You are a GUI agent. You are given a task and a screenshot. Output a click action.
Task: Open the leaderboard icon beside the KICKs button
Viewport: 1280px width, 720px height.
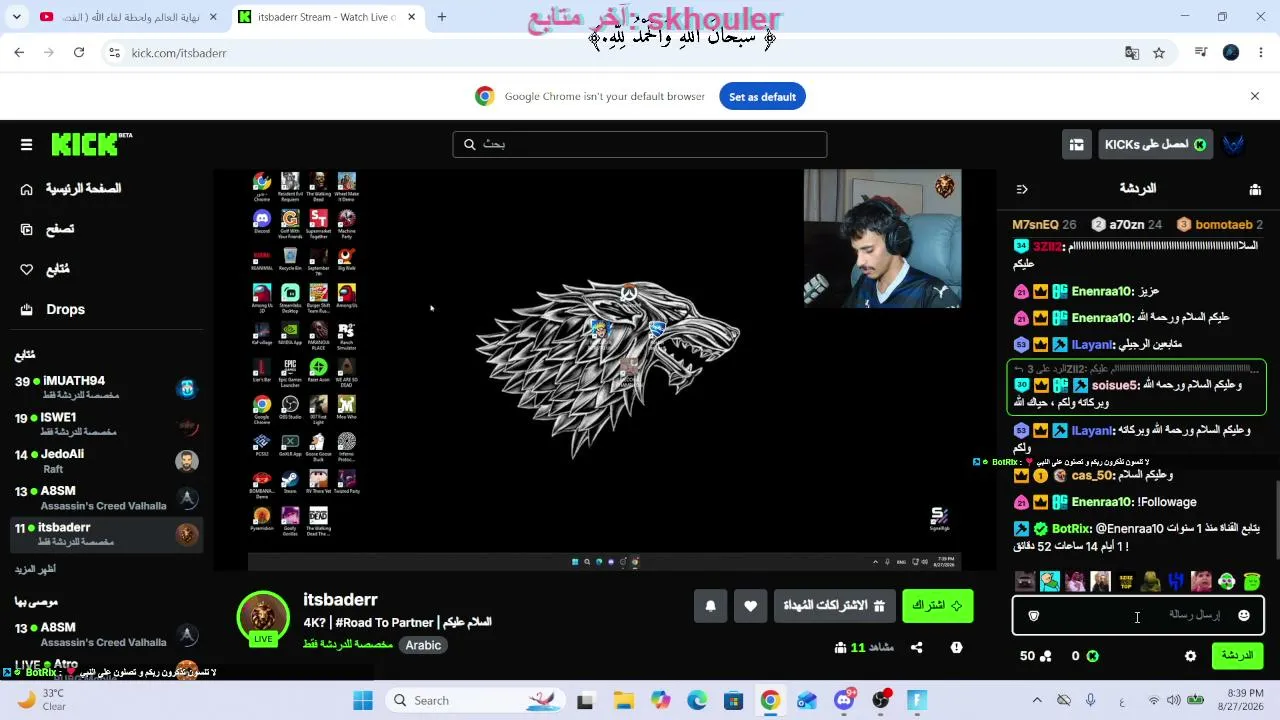pyautogui.click(x=1076, y=145)
